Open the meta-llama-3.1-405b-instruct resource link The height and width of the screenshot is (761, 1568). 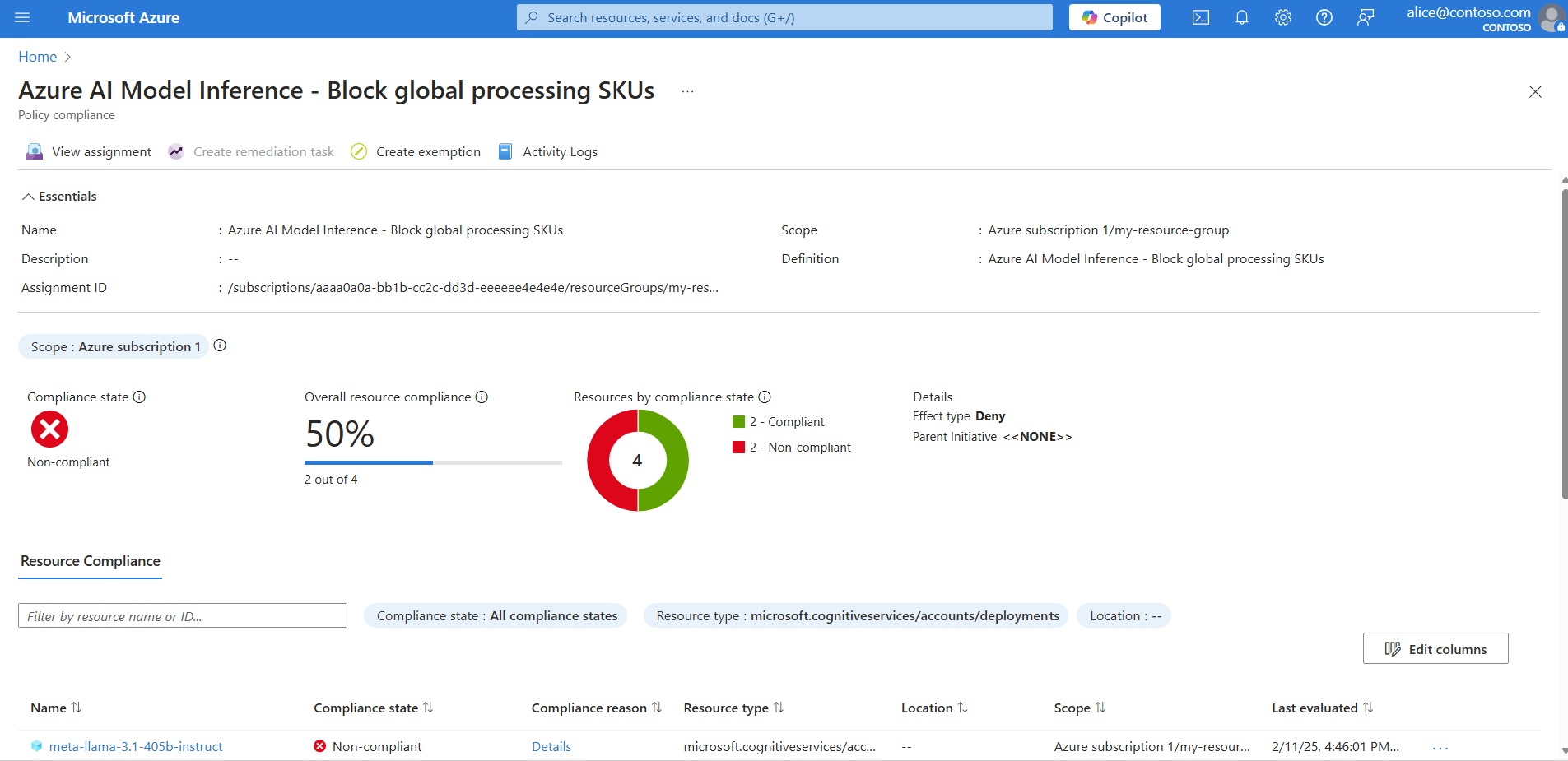coord(136,747)
